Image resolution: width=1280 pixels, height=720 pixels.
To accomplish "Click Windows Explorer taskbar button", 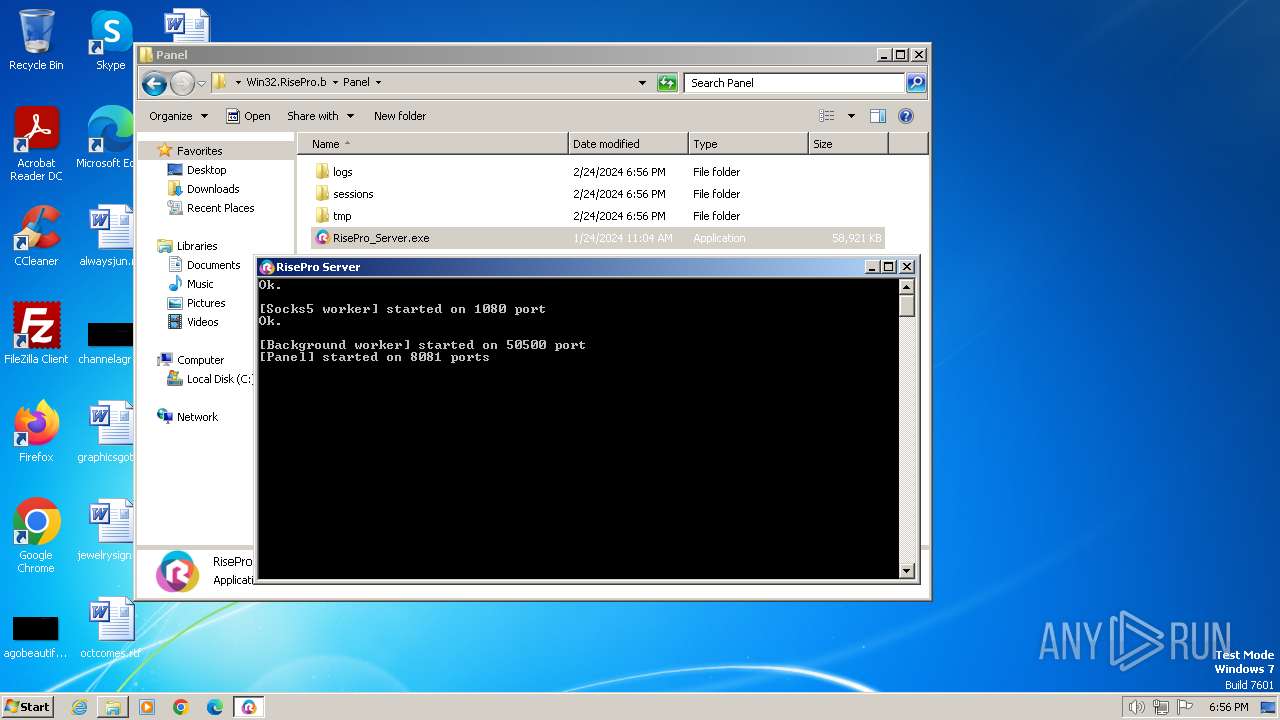I will point(113,707).
